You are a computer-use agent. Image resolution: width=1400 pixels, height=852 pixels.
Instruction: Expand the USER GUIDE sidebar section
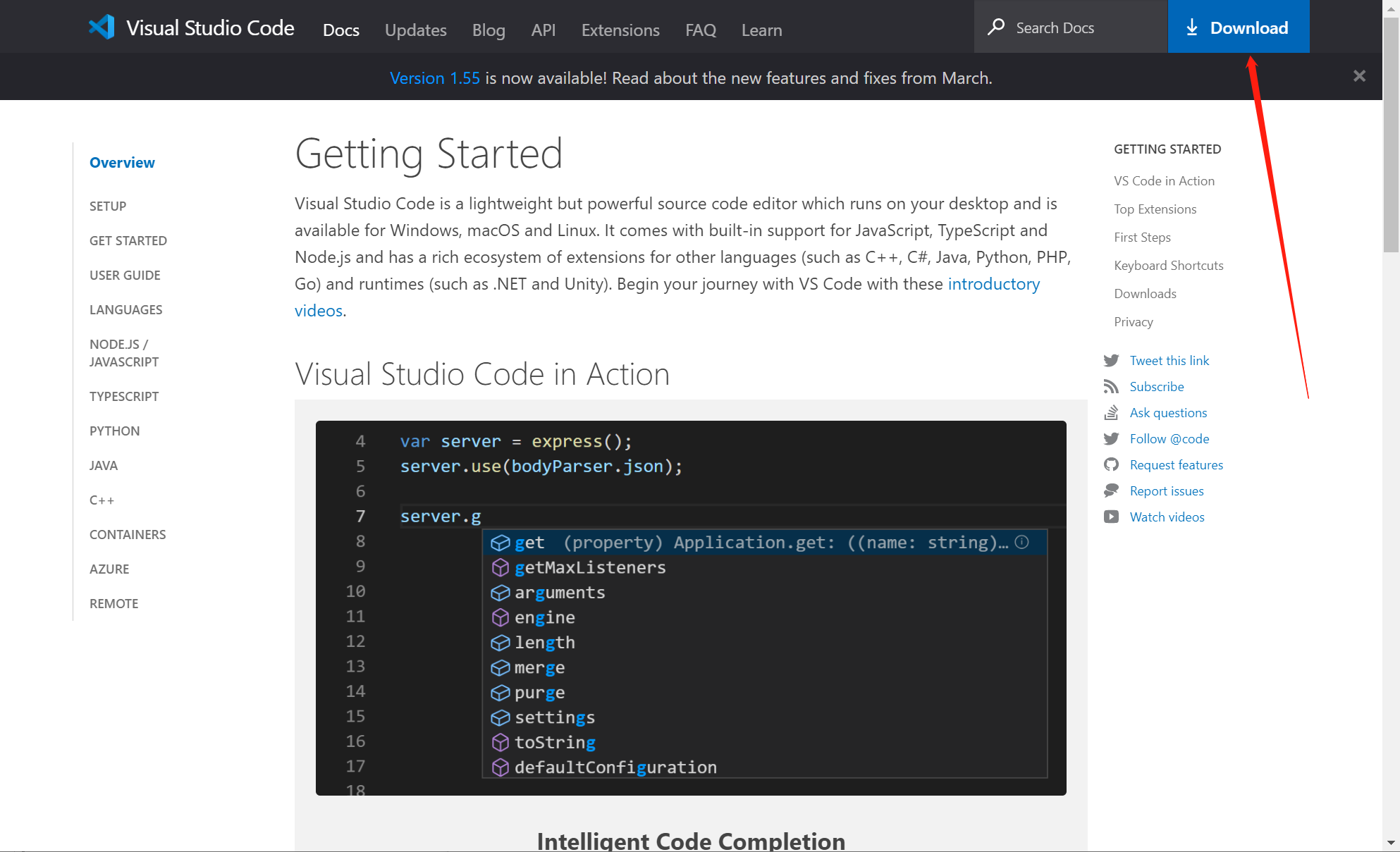pos(125,276)
